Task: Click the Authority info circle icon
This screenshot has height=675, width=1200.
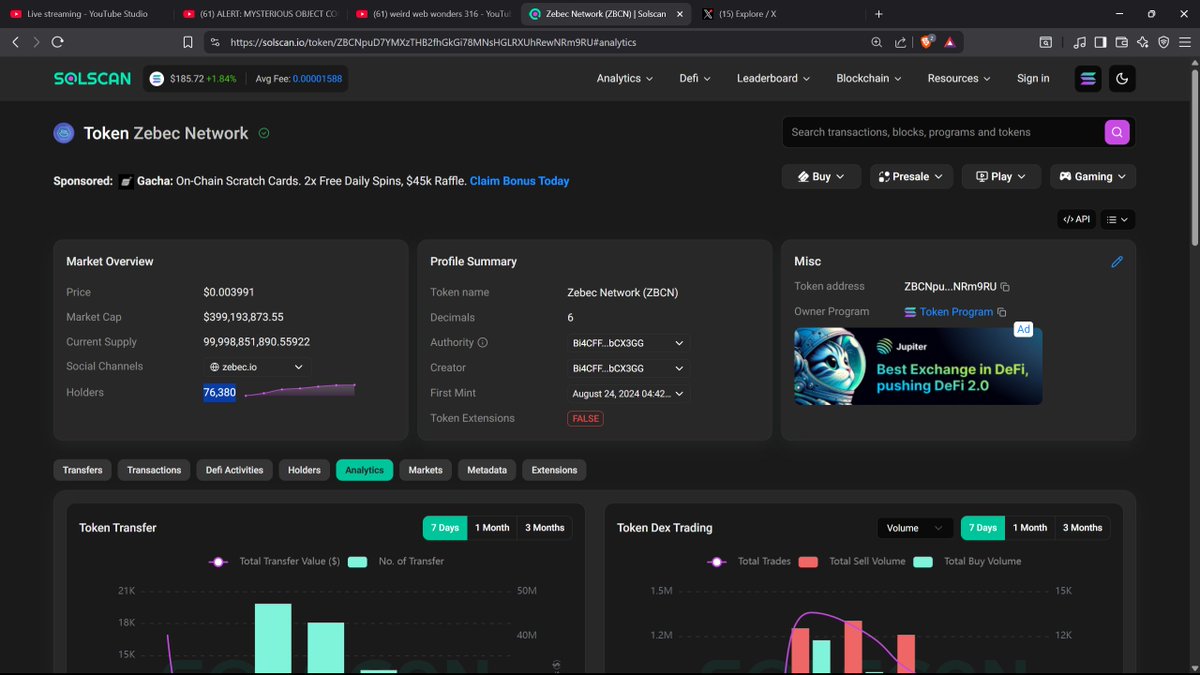Action: click(x=483, y=343)
